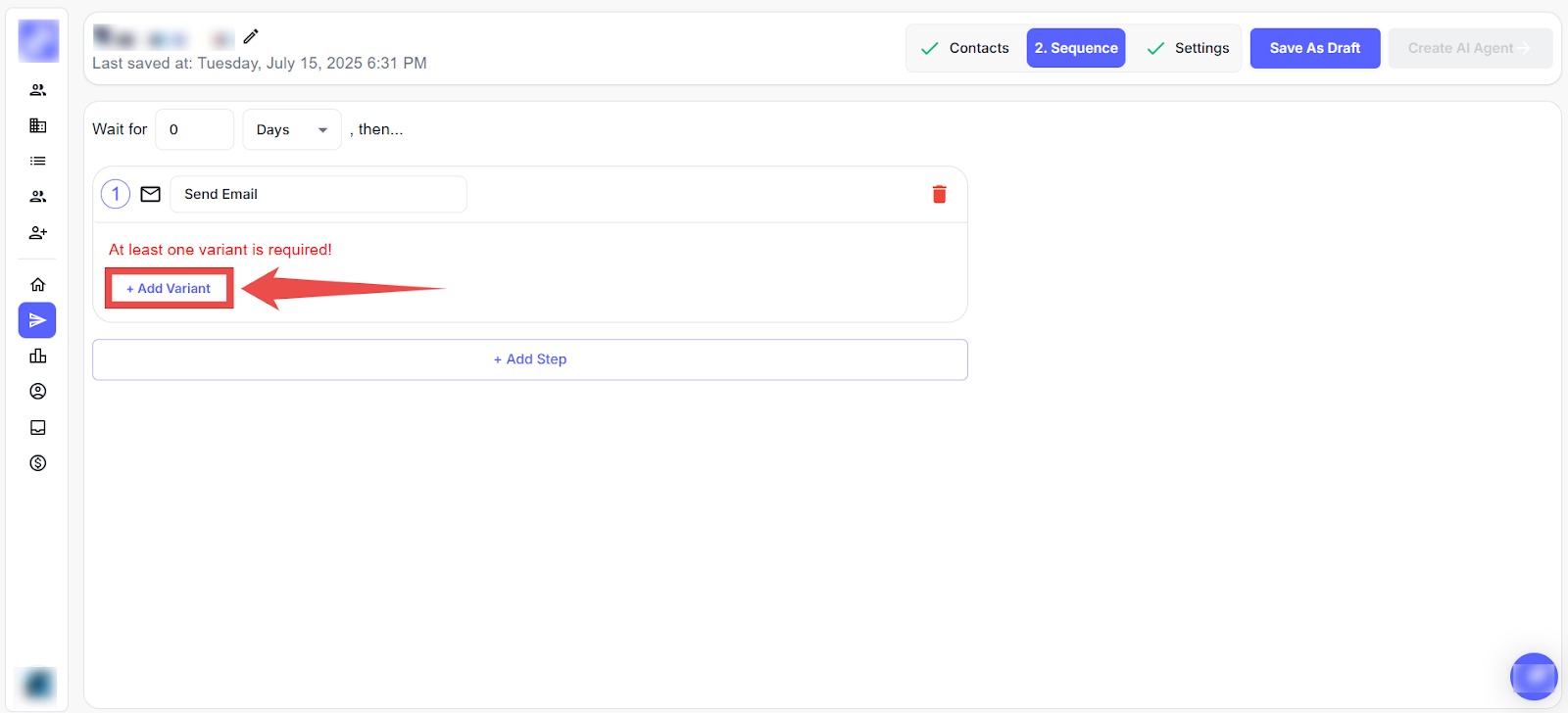Expand the Days unit dropdown
This screenshot has width=1568, height=713.
[x=292, y=129]
